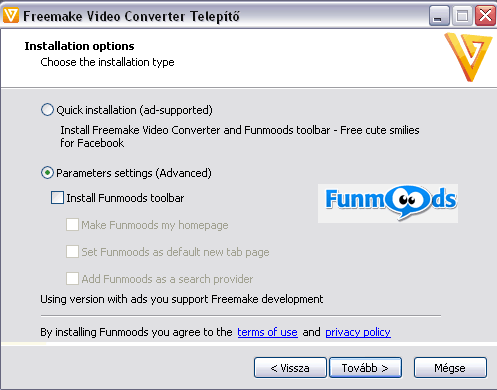Go back with the Vissza button
Viewport: 497px width, 390px height.
tap(290, 368)
